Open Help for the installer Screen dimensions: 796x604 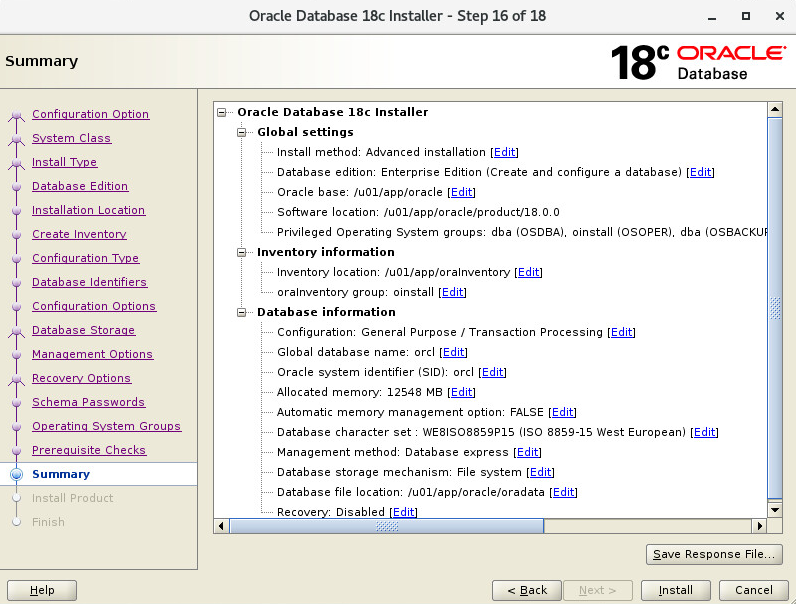coord(42,590)
